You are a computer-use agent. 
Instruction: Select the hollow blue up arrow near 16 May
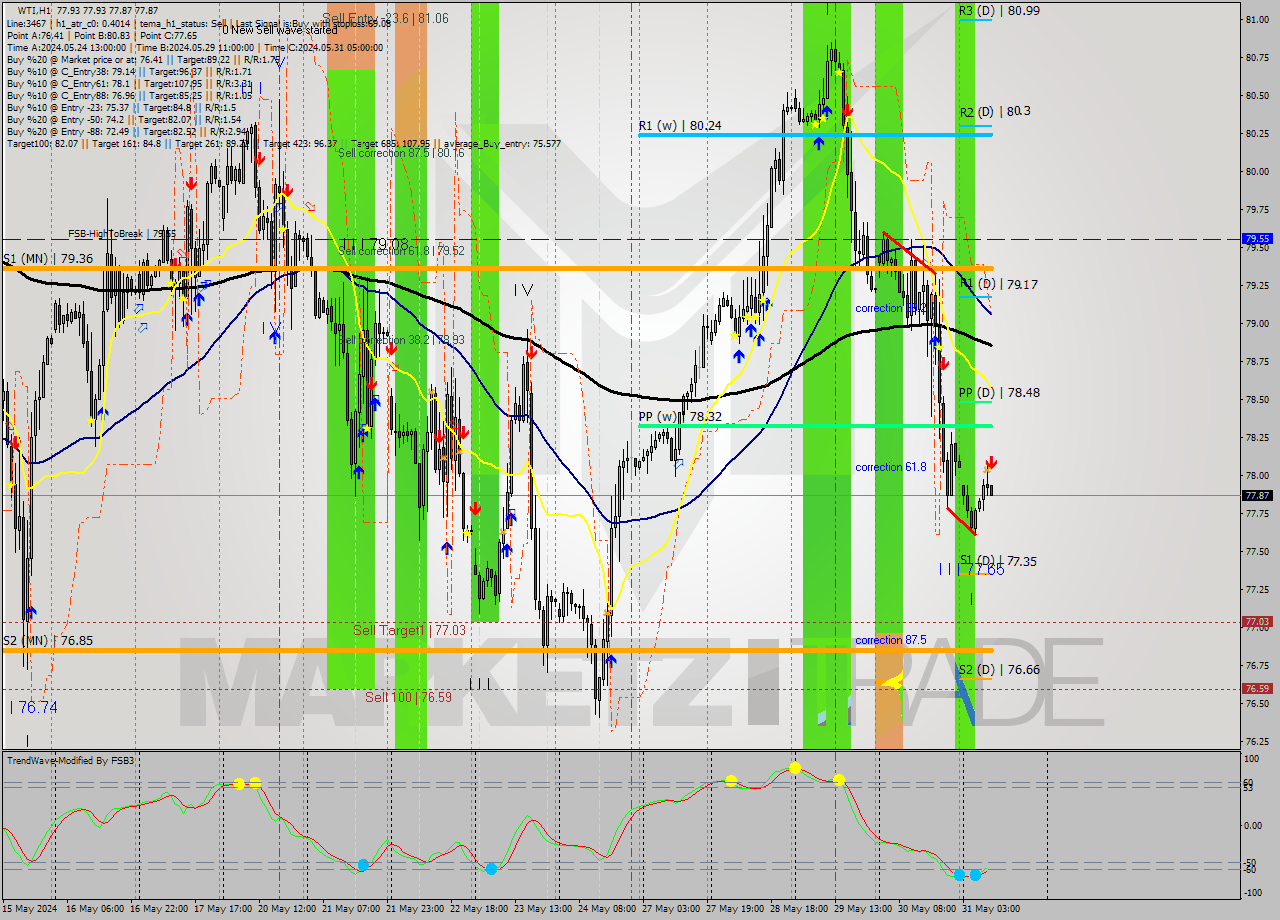(x=140, y=309)
